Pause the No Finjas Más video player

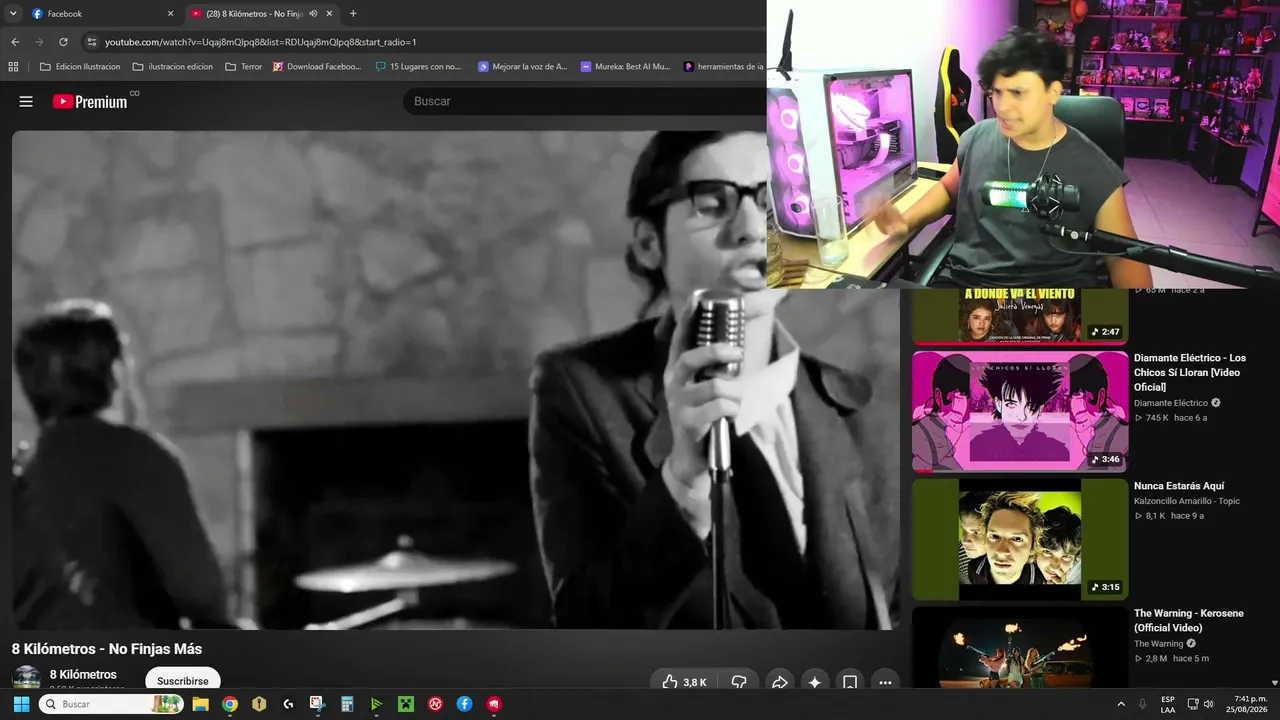click(455, 380)
